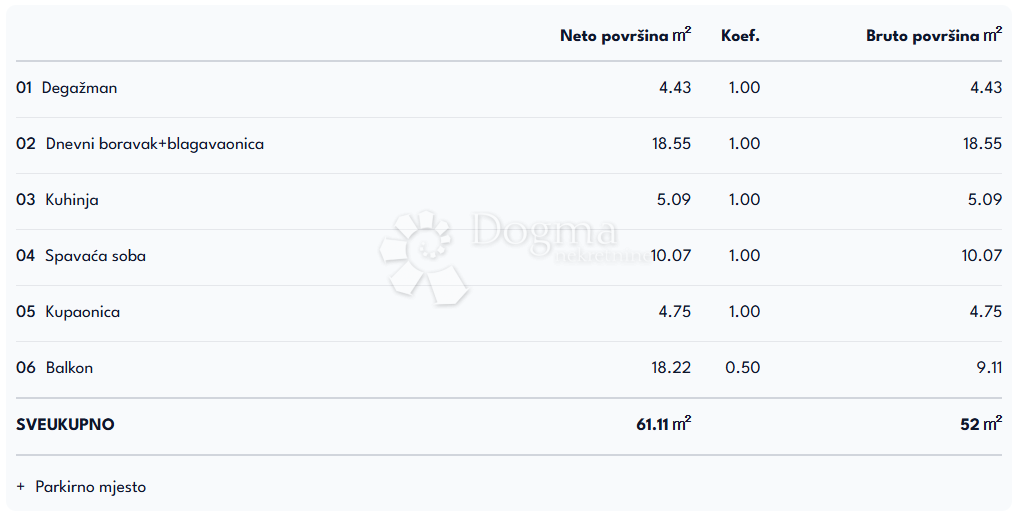
Task: Click the 0.50 coefficient for Balkon
Action: [742, 368]
